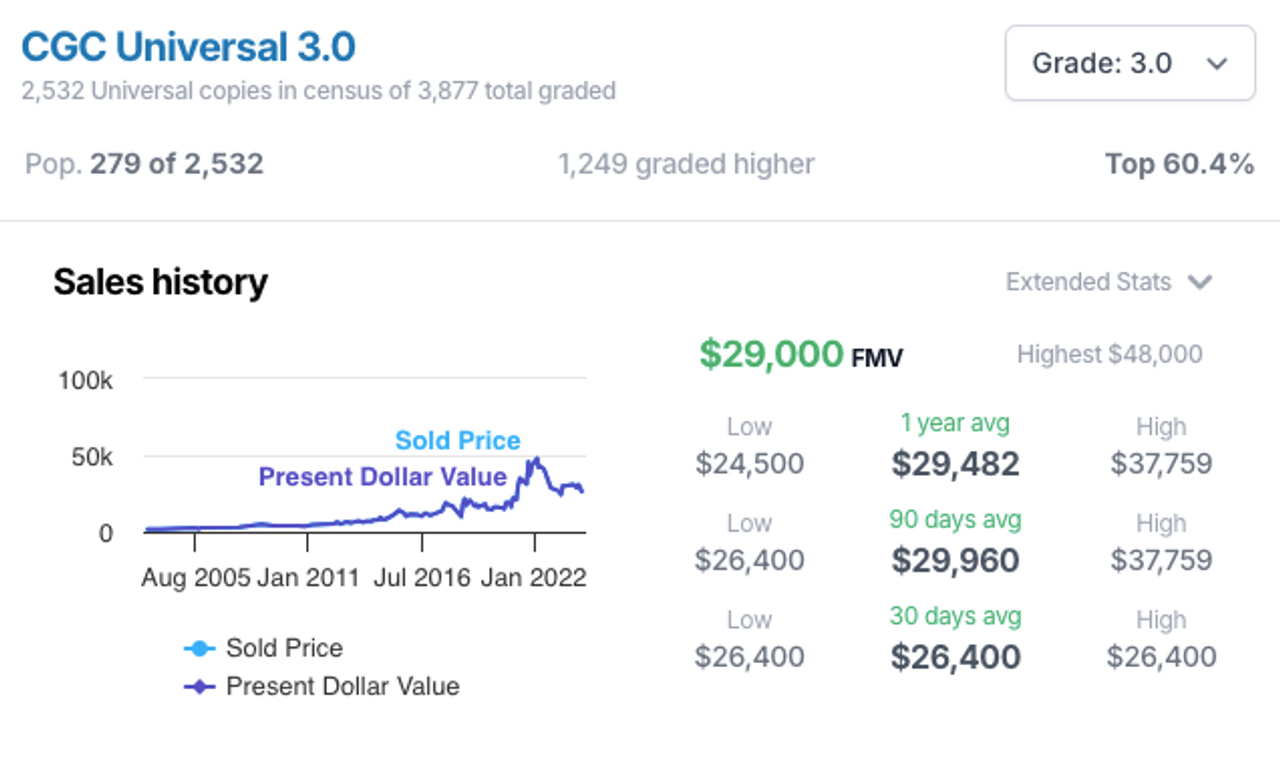Click the Aug 2005 axis label

[x=194, y=577]
